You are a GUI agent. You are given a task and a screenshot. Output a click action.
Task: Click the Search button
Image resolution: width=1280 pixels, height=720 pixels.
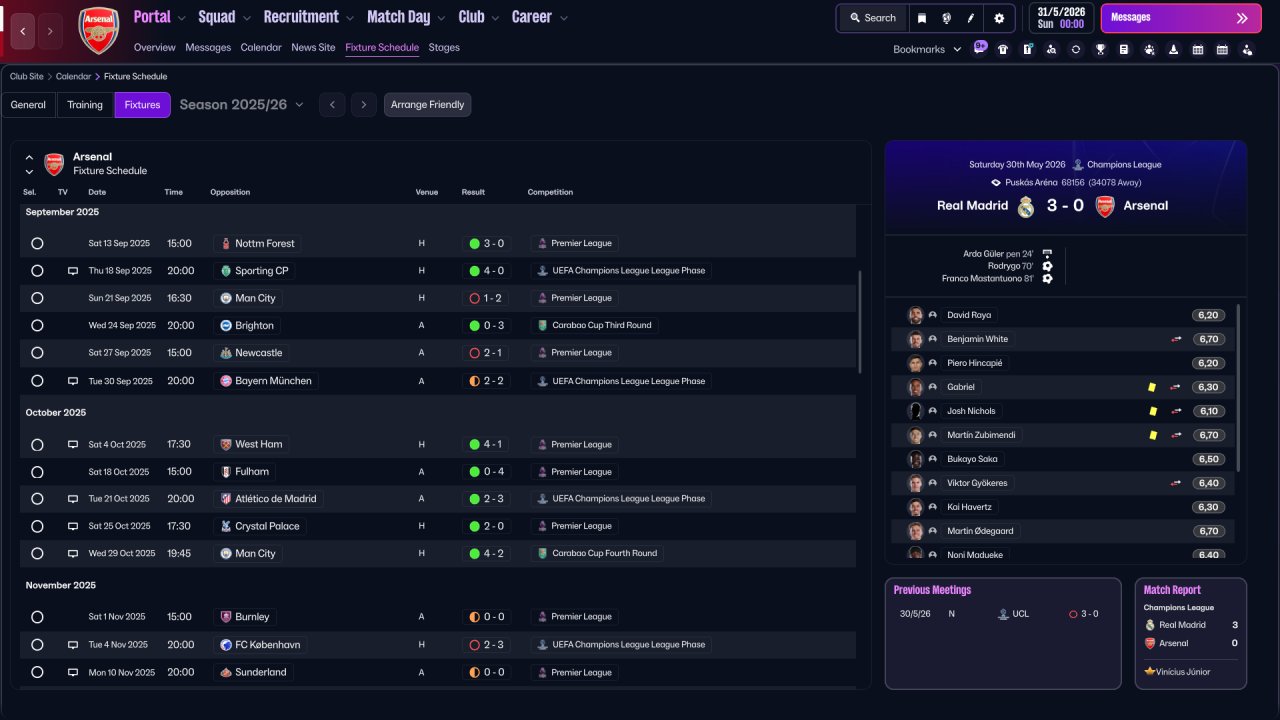tap(872, 18)
